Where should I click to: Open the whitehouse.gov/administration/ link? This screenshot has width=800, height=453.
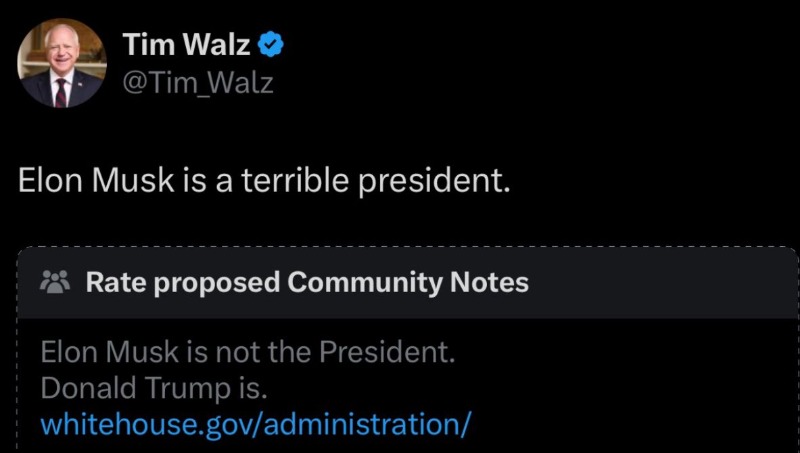(x=255, y=423)
